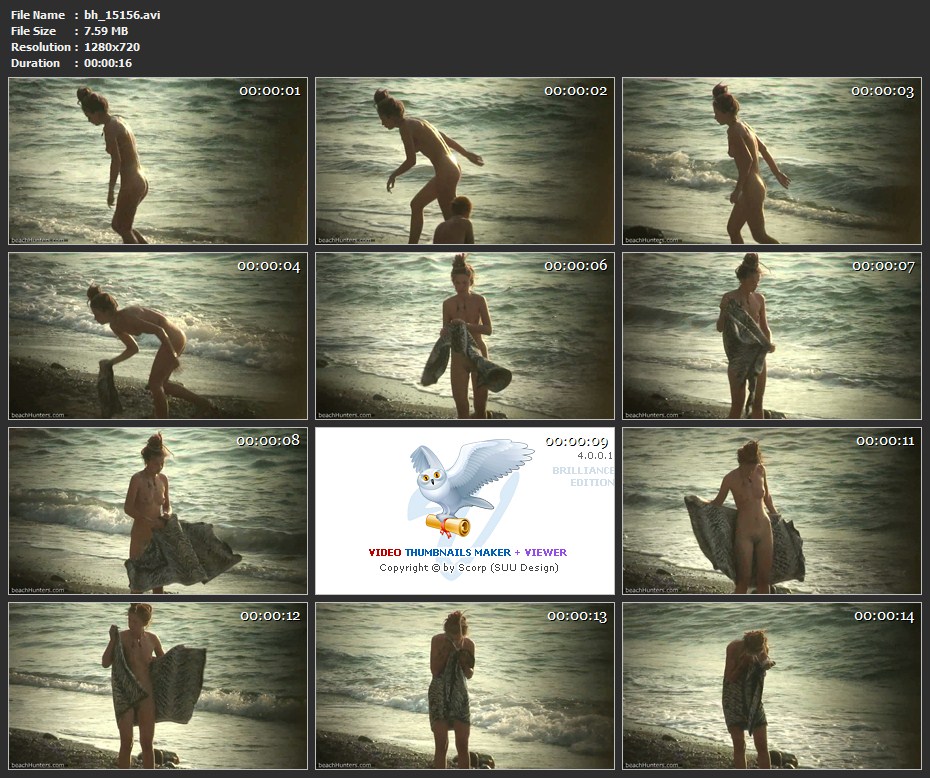Click the Copyright by Scorp (SUU Design) text
The height and width of the screenshot is (778, 930).
[x=468, y=568]
